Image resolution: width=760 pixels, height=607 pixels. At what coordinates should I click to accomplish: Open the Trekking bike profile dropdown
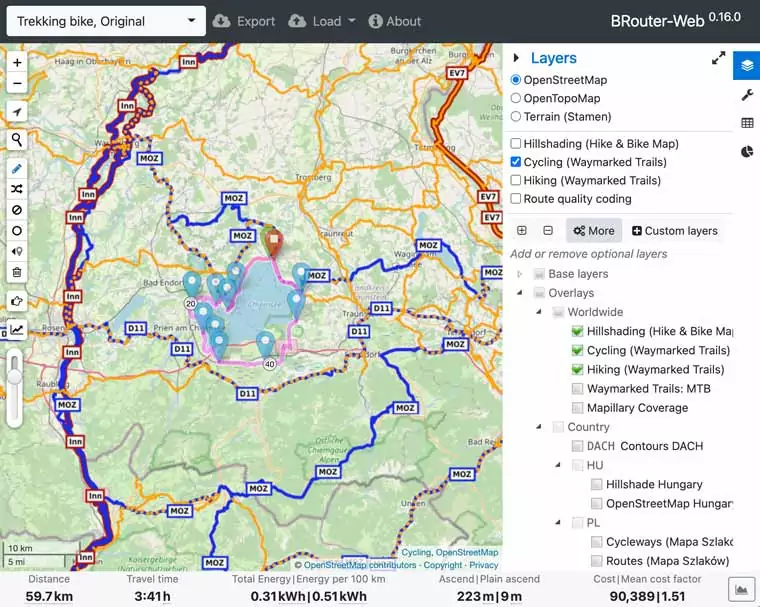tap(106, 21)
